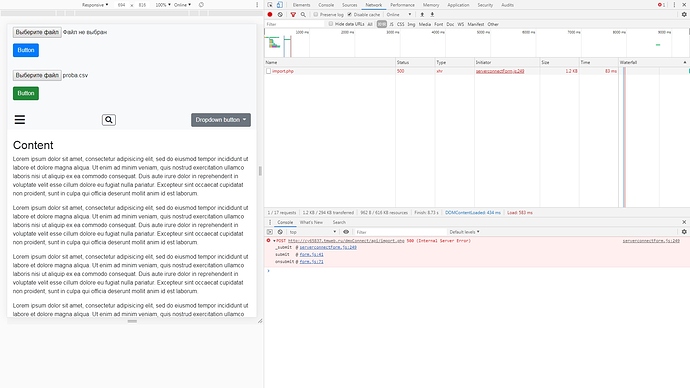690x388 pixels.
Task: Click the inspect element picker icon
Action: (270, 5)
